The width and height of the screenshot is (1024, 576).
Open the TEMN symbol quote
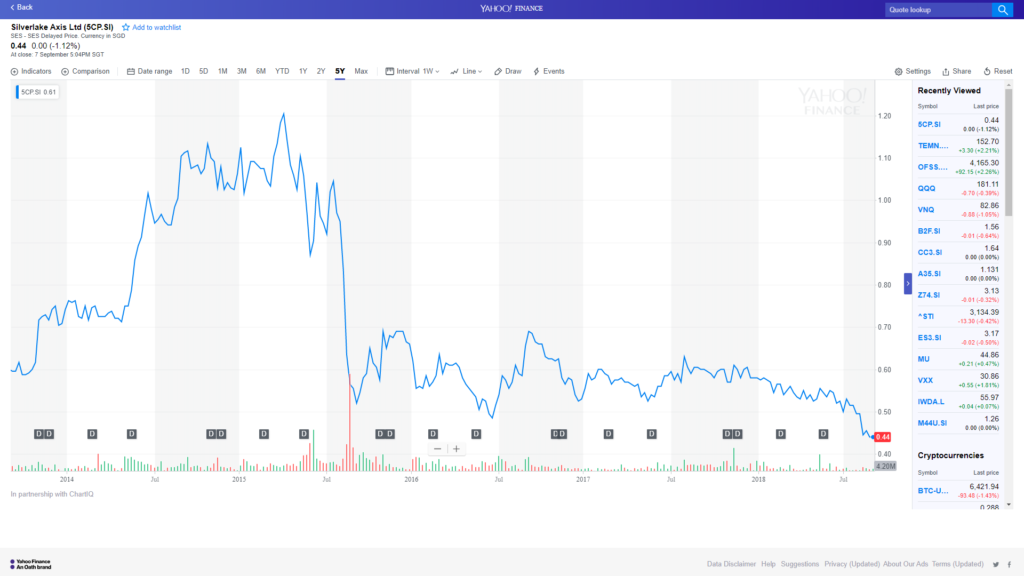pos(933,146)
